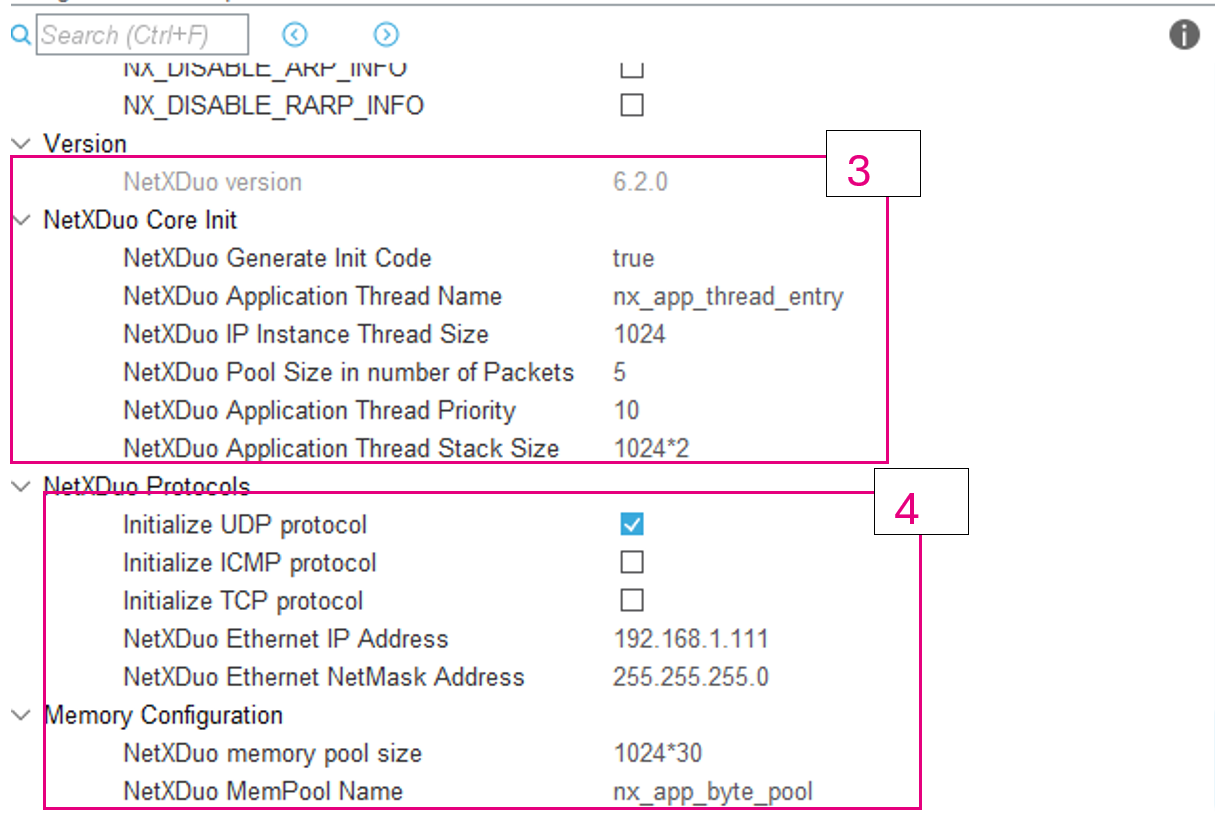Screen dimensions: 1215x816
Task: Select the NetXDuo Application Thread Priority value
Action: coord(625,410)
